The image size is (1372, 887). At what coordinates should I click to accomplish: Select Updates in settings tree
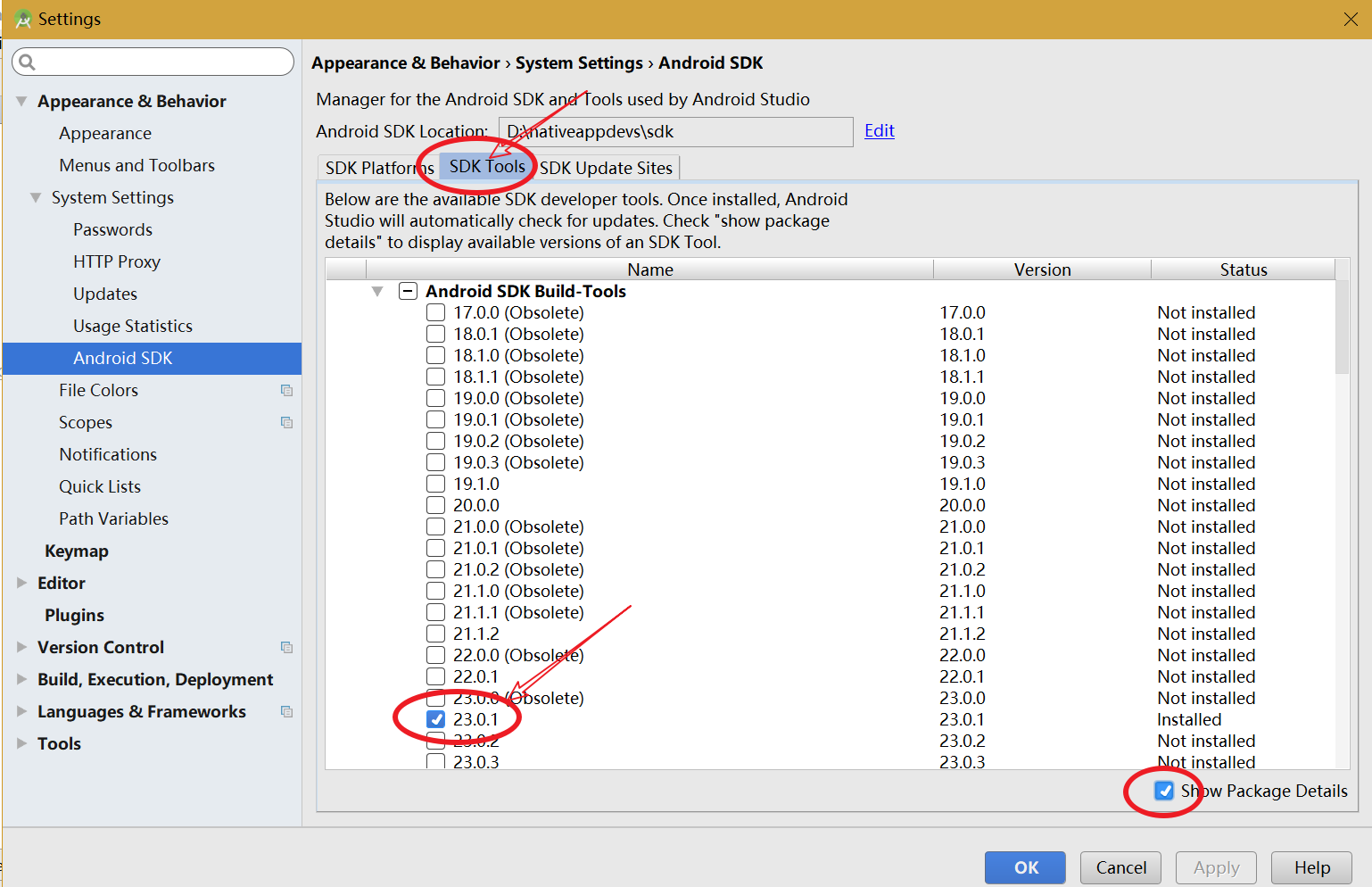105,294
